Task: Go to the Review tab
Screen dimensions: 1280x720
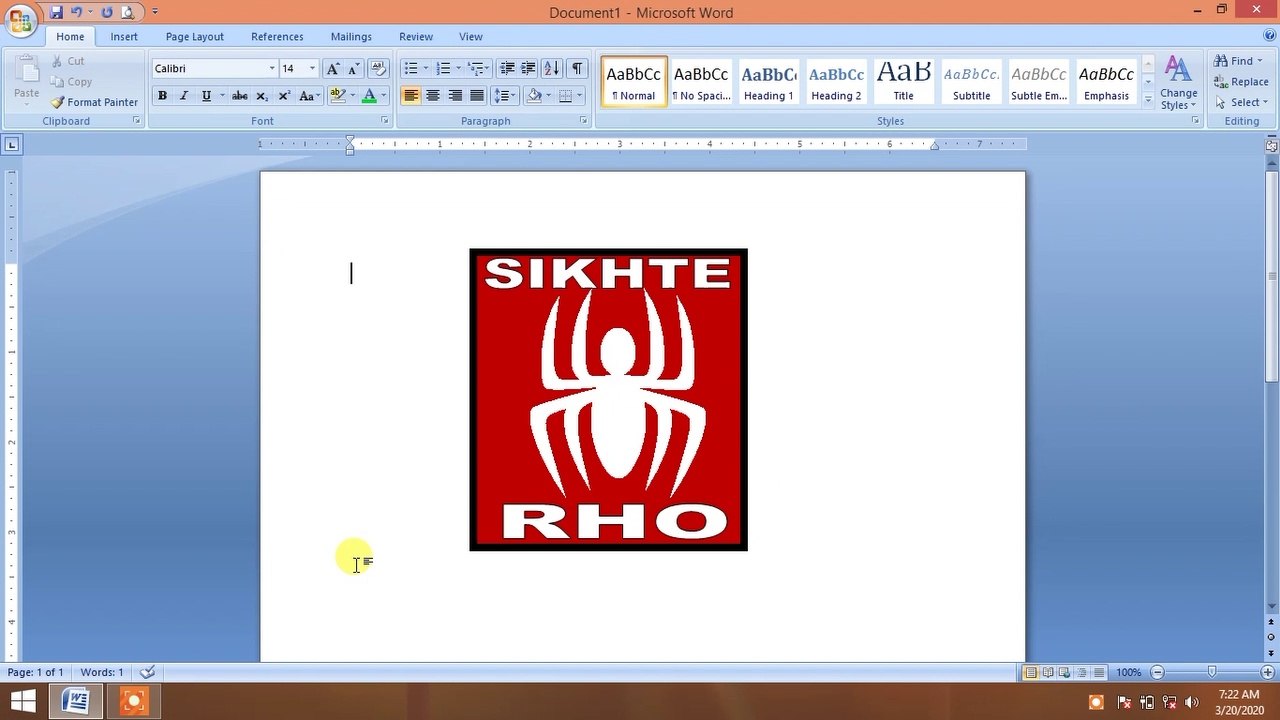Action: [x=416, y=37]
